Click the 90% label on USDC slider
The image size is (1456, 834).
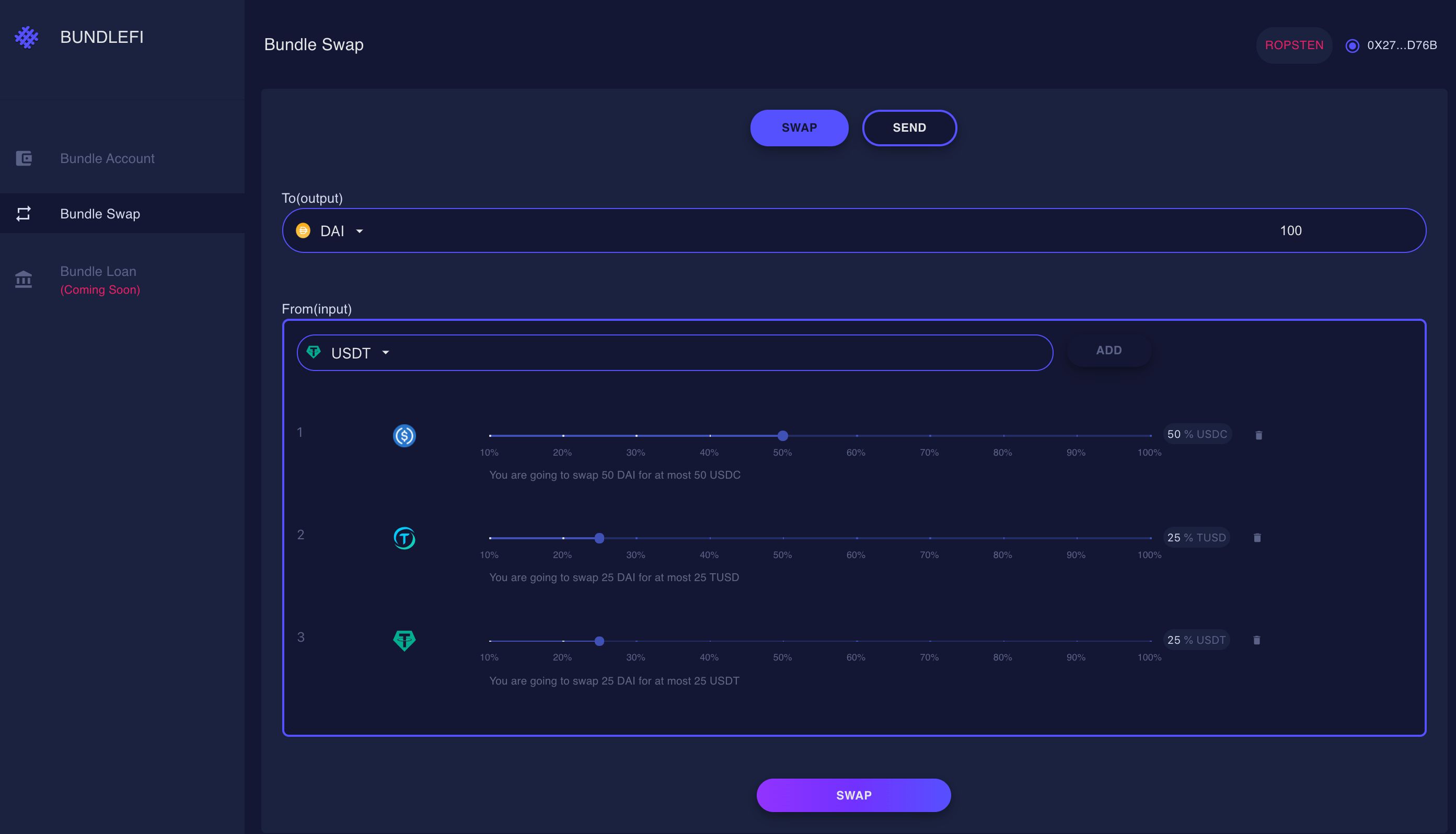(1076, 453)
